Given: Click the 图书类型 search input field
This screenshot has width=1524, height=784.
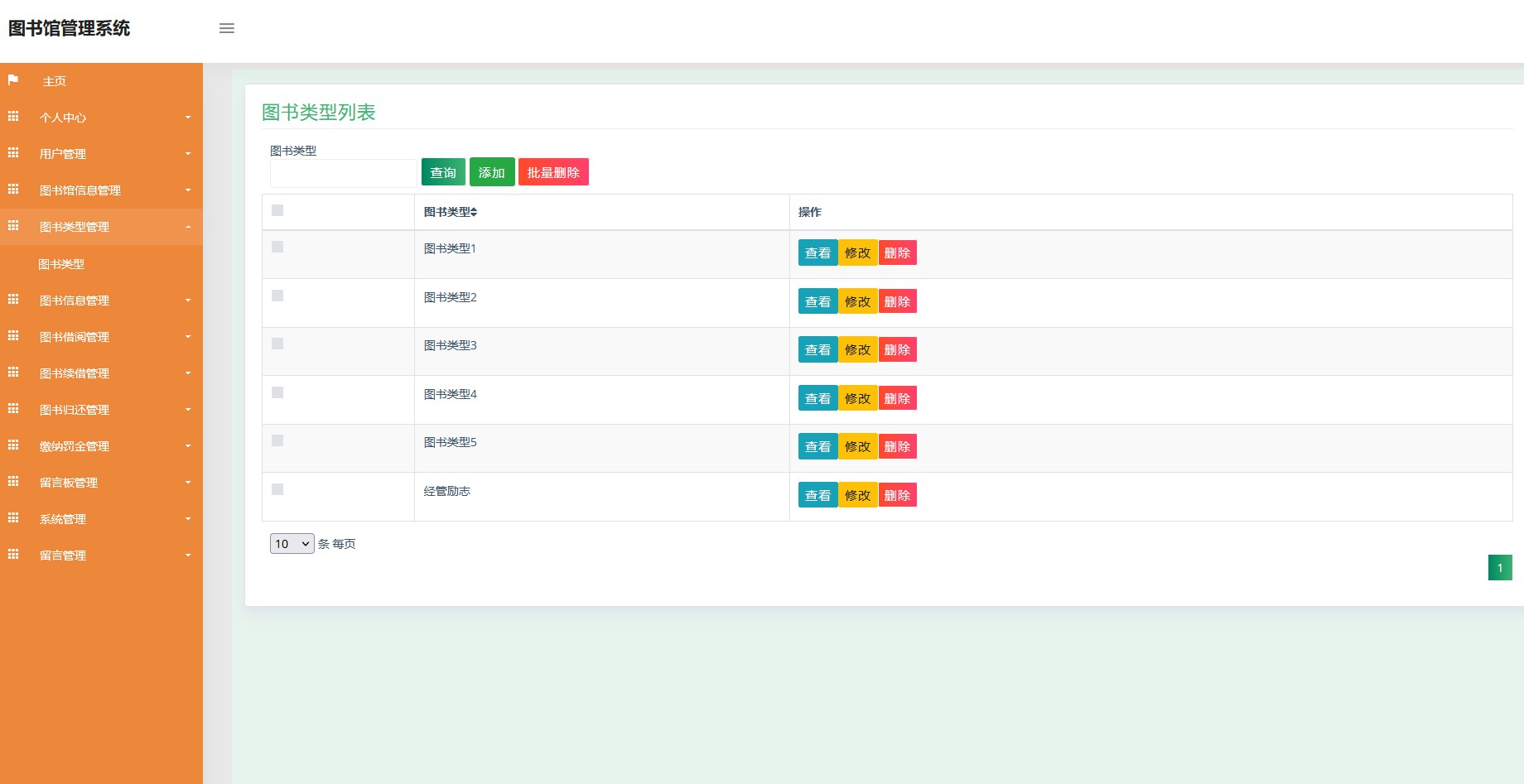Looking at the screenshot, I should tap(343, 173).
